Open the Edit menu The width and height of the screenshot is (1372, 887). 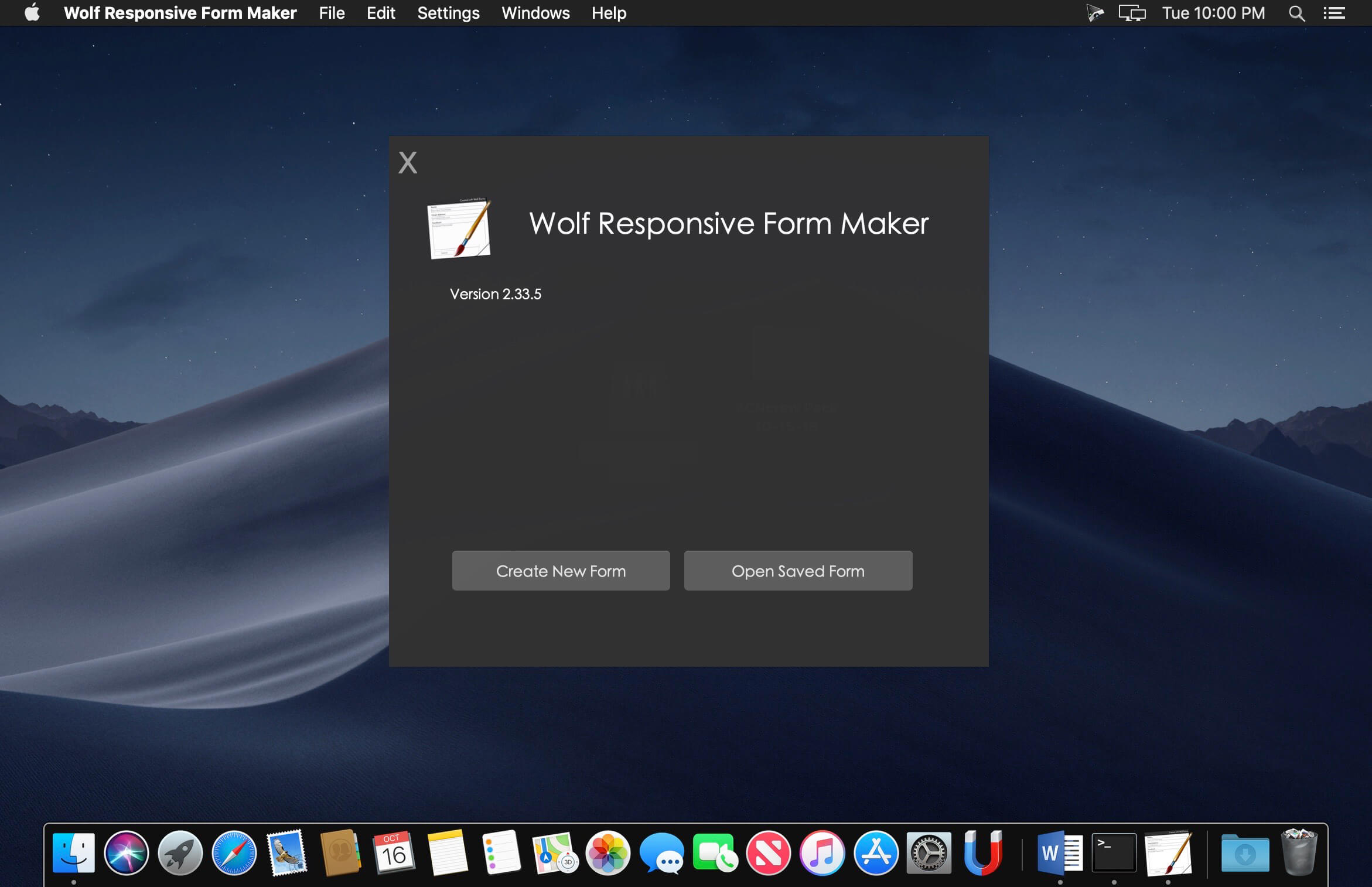tap(381, 13)
